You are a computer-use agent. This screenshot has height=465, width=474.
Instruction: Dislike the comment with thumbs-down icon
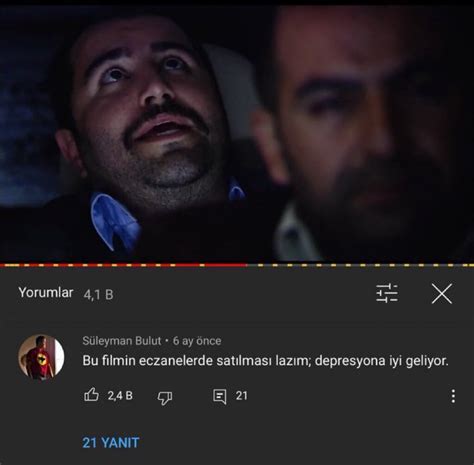[165, 397]
